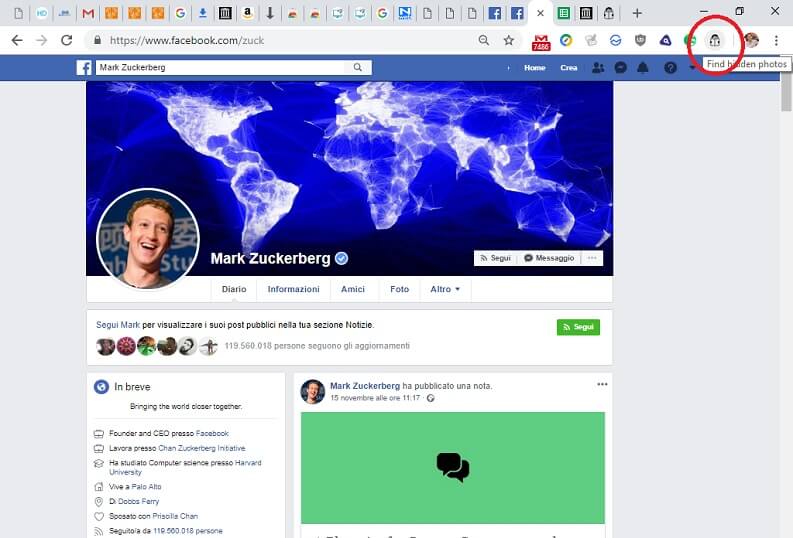Click the Facebook search field with Mark Zuckerberg
Viewport: 793px width, 538px height.
pyautogui.click(x=221, y=67)
